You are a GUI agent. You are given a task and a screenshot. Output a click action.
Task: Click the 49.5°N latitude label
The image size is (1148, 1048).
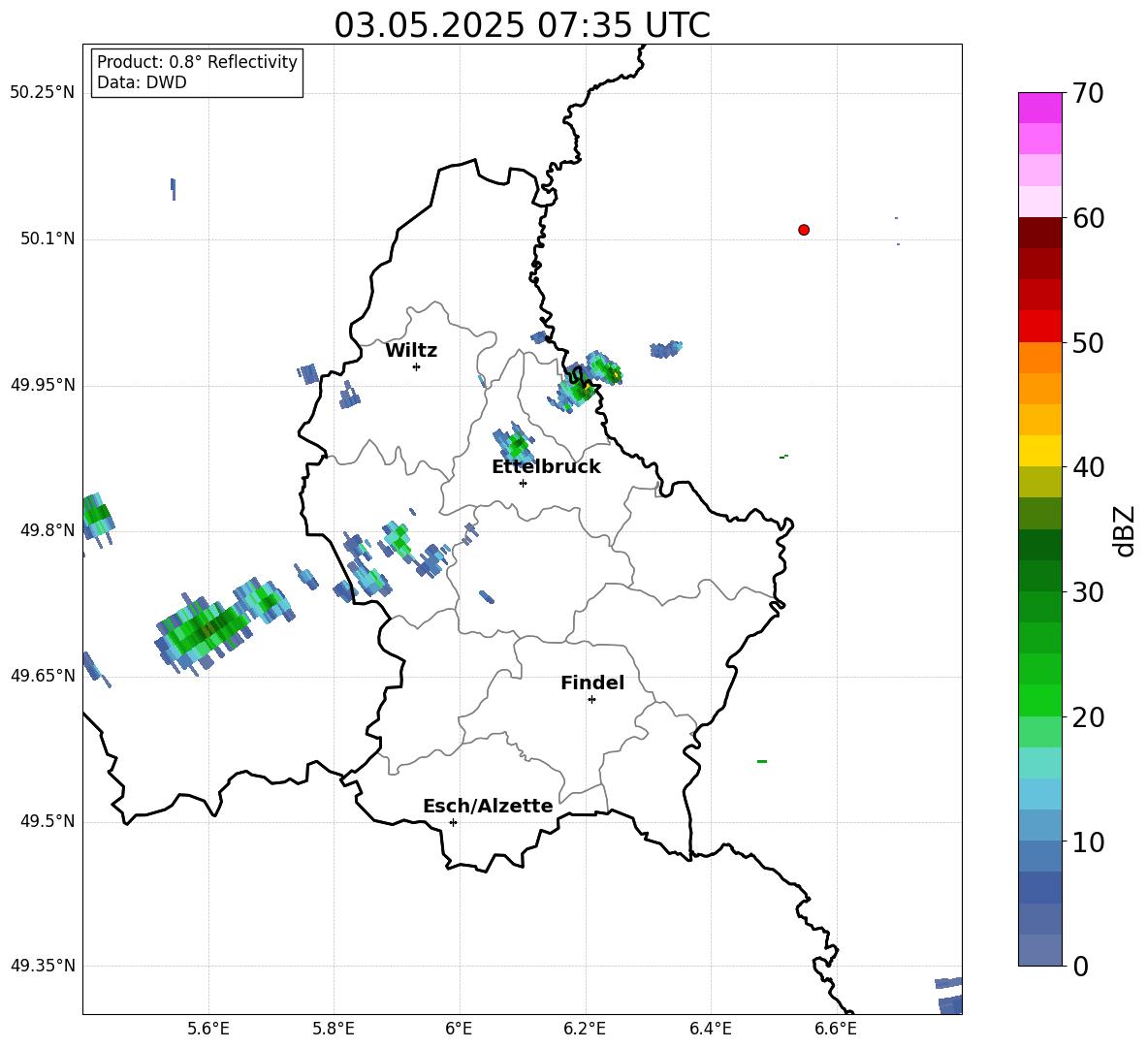coord(48,821)
